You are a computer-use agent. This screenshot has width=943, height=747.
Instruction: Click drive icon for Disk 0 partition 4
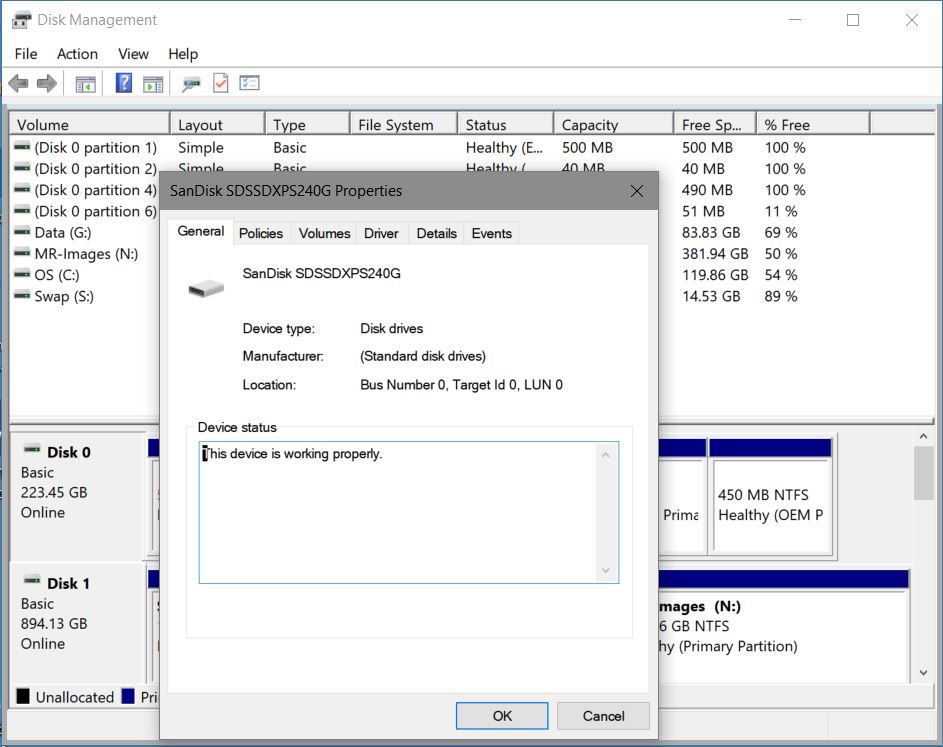(x=22, y=189)
